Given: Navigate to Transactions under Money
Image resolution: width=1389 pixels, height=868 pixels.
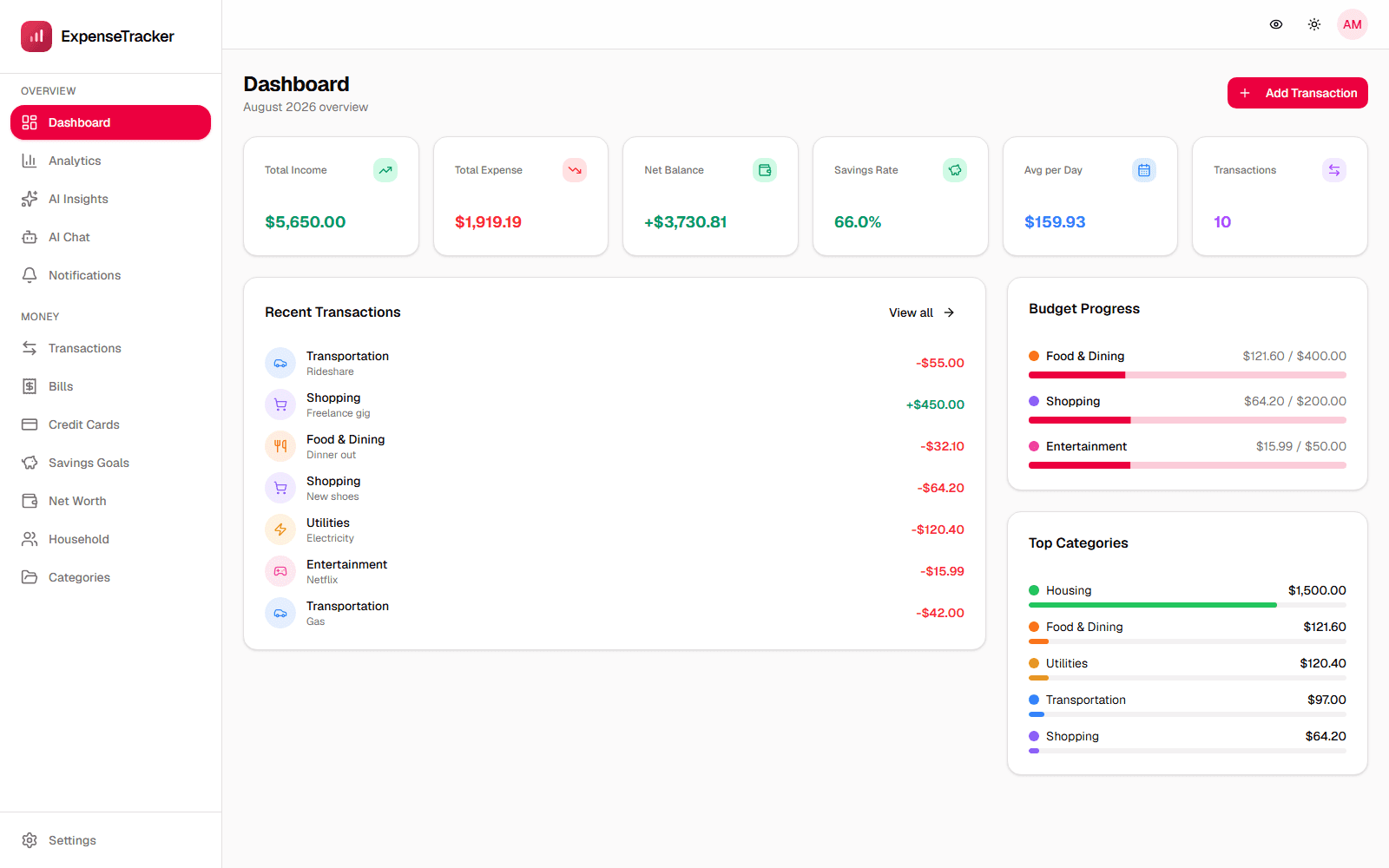Looking at the screenshot, I should coord(110,348).
